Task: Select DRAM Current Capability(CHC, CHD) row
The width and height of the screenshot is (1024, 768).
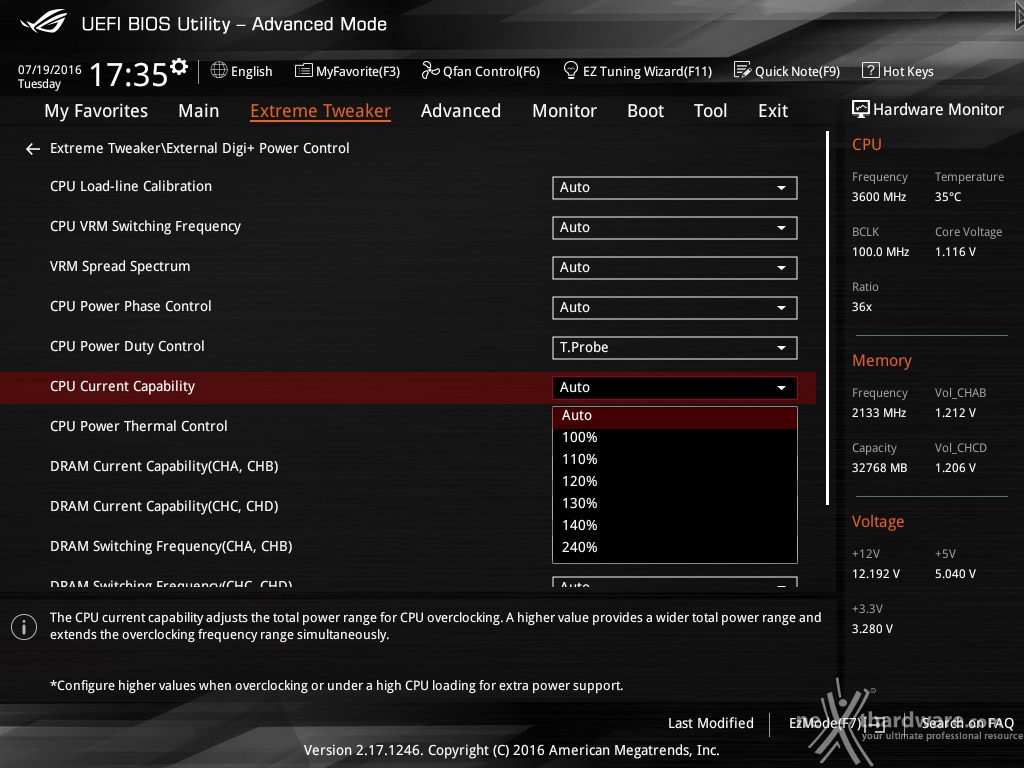Action: coord(164,506)
